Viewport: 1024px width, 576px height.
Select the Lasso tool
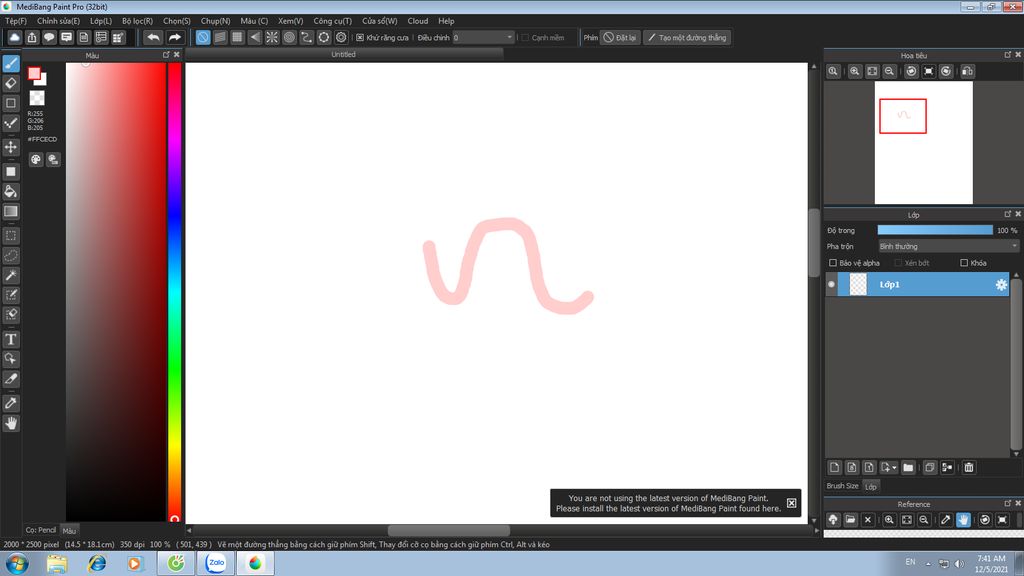click(x=11, y=255)
